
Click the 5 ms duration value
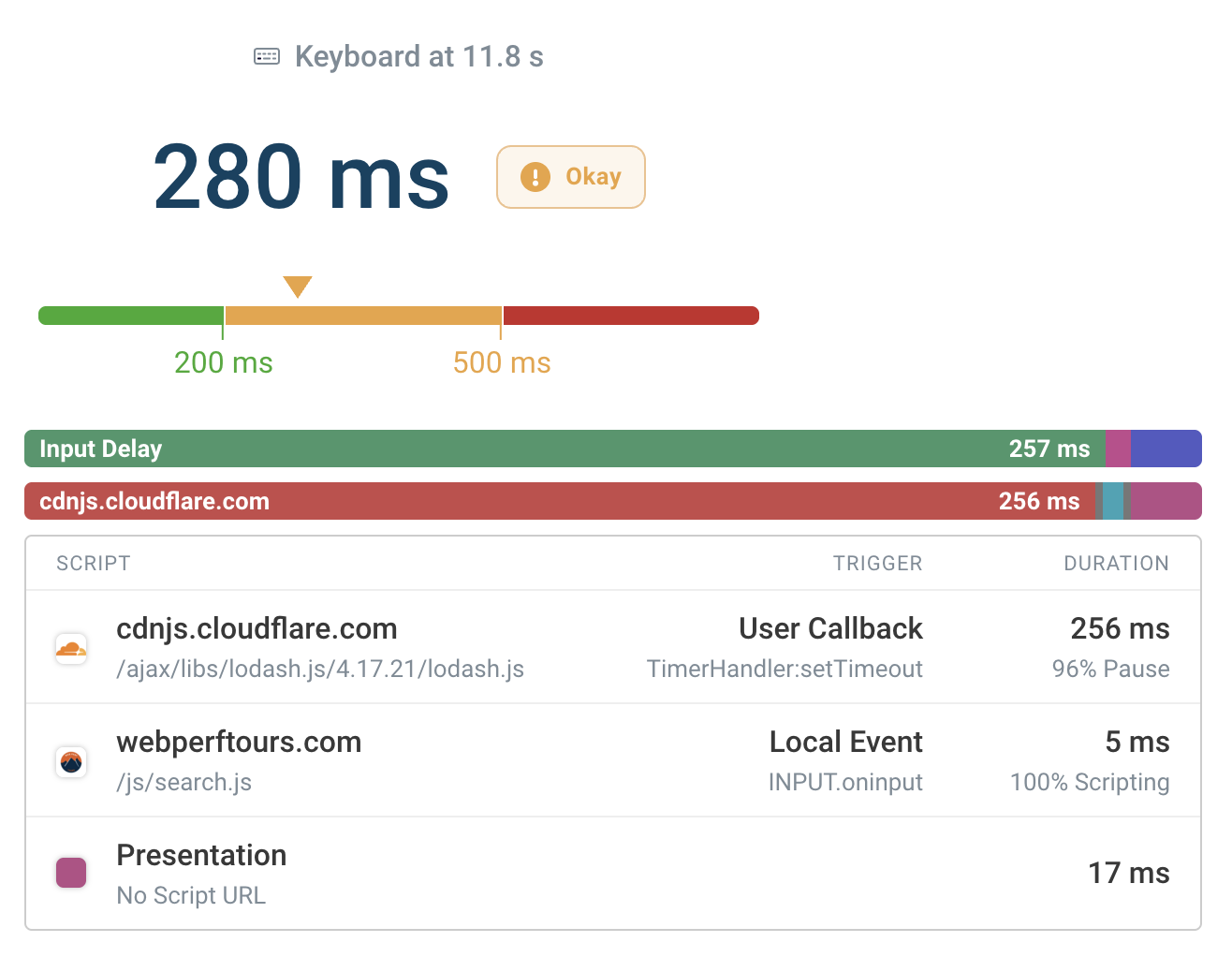[1137, 742]
